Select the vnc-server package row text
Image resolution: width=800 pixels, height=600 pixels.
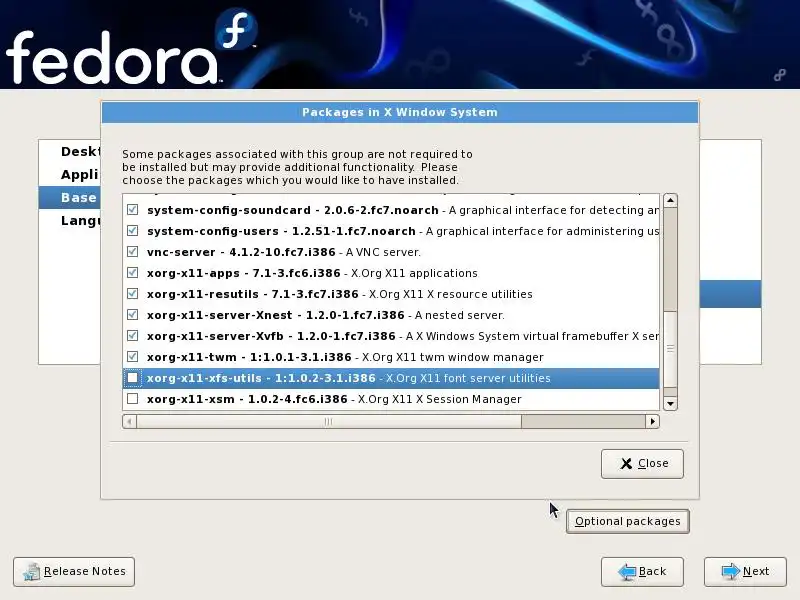pyautogui.click(x=284, y=252)
